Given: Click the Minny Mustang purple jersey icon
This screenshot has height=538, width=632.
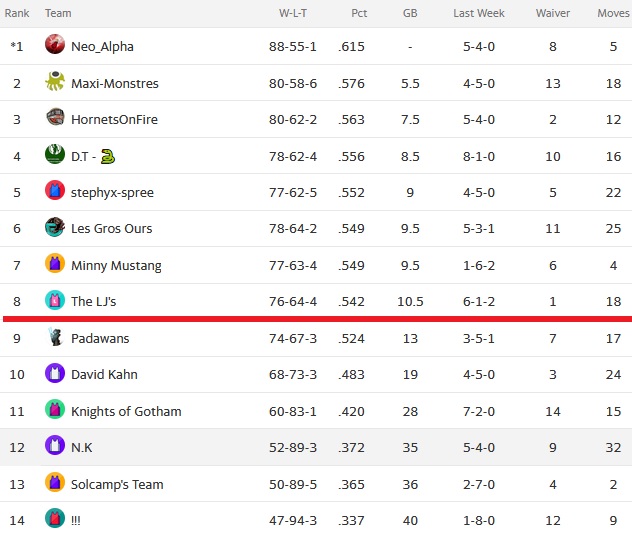Looking at the screenshot, I should [x=55, y=263].
